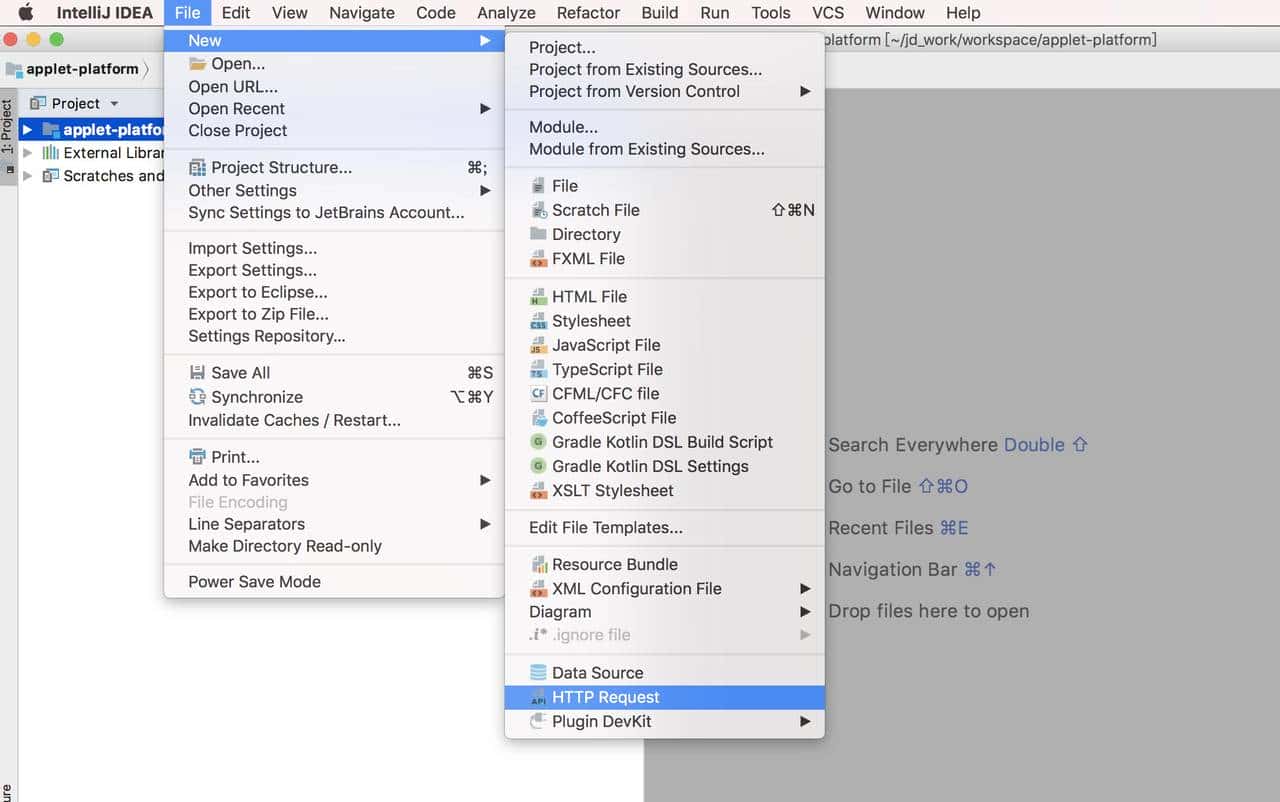Expand the Diagram submenu arrow
Screen dimensions: 1280x802
[x=805, y=612]
